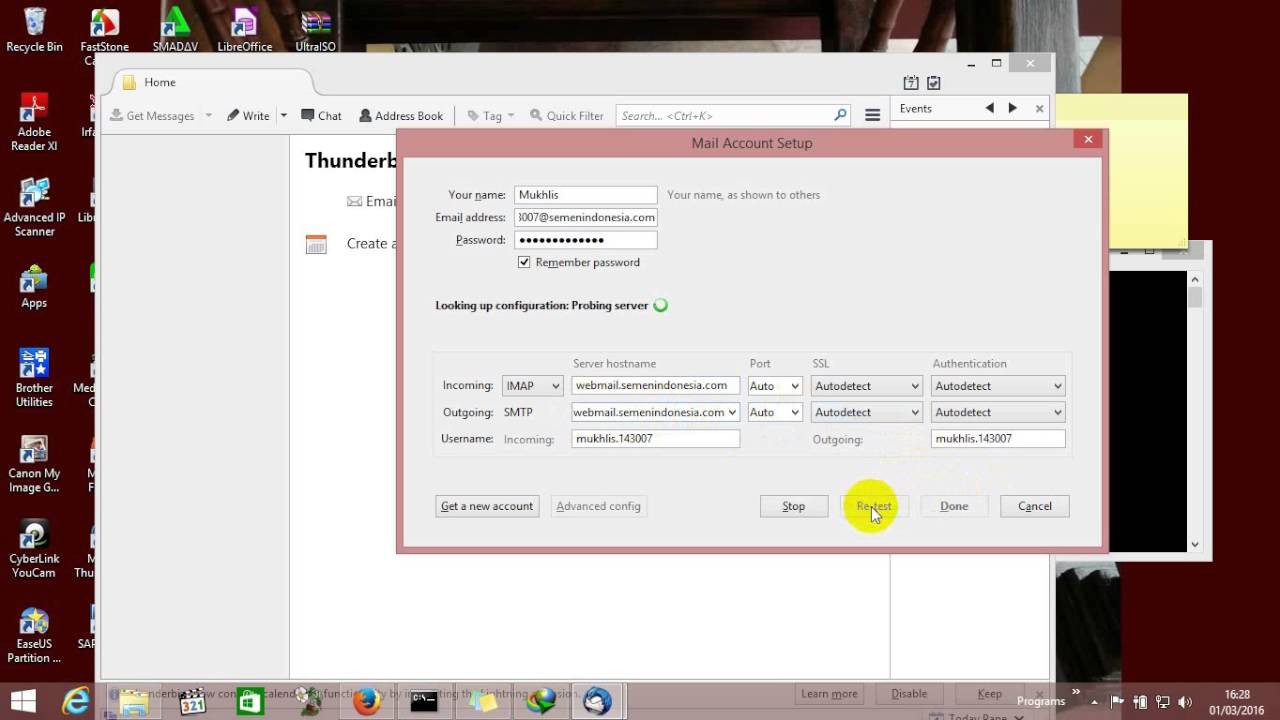Click the taskbar volume icon
This screenshot has height=720, width=1280.
click(1185, 701)
